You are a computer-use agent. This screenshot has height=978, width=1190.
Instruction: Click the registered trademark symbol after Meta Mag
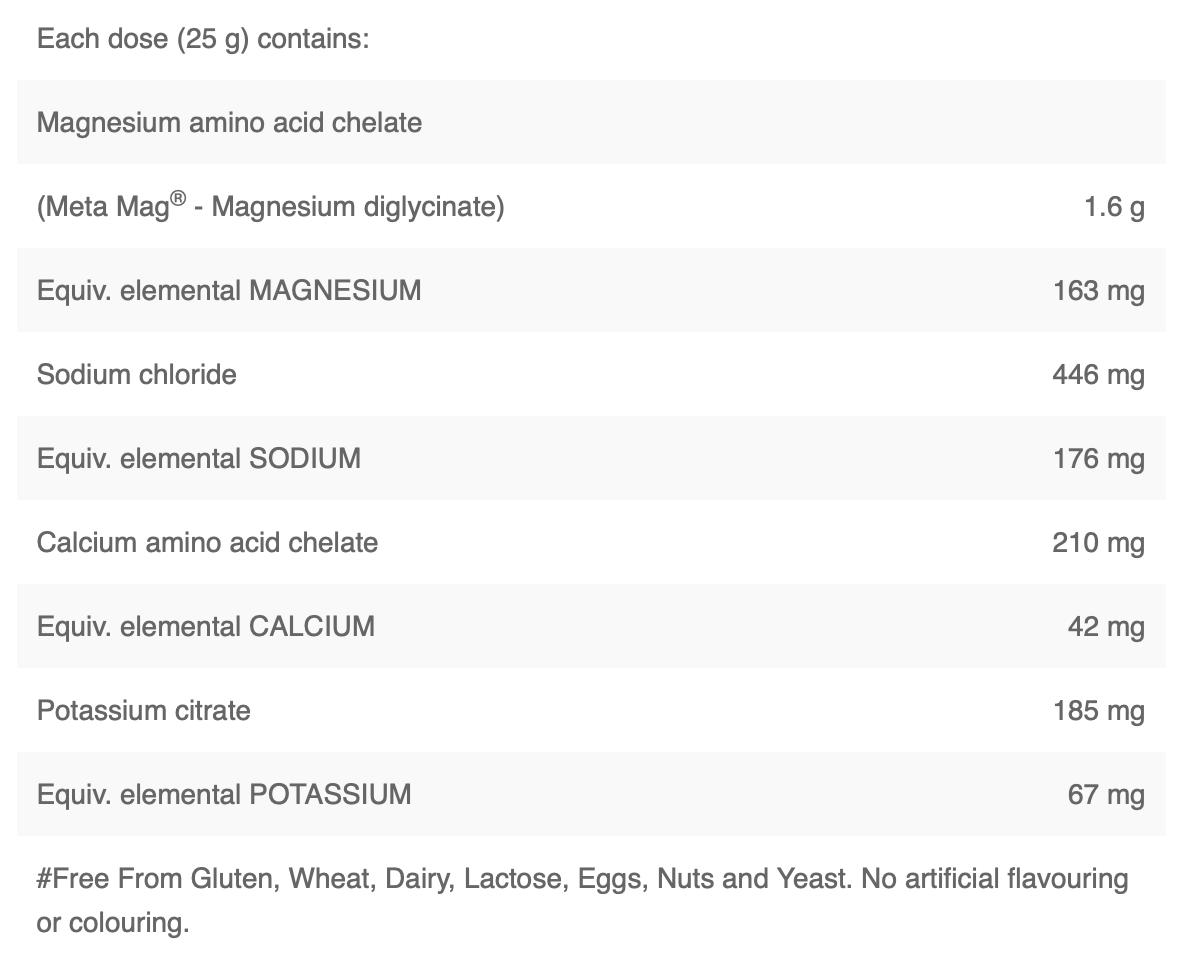(177, 199)
